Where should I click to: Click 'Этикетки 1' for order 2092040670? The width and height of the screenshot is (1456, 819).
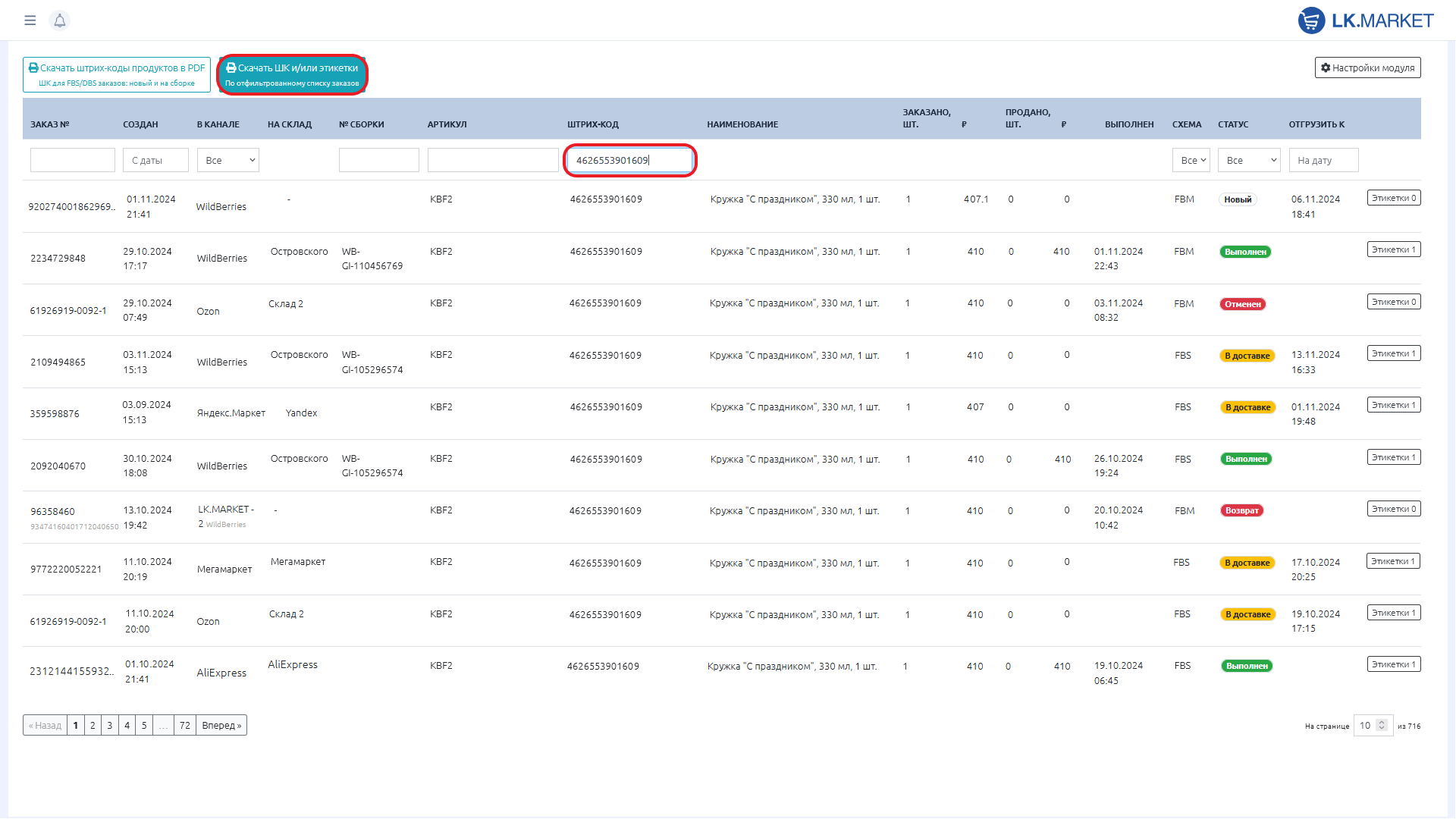point(1394,457)
